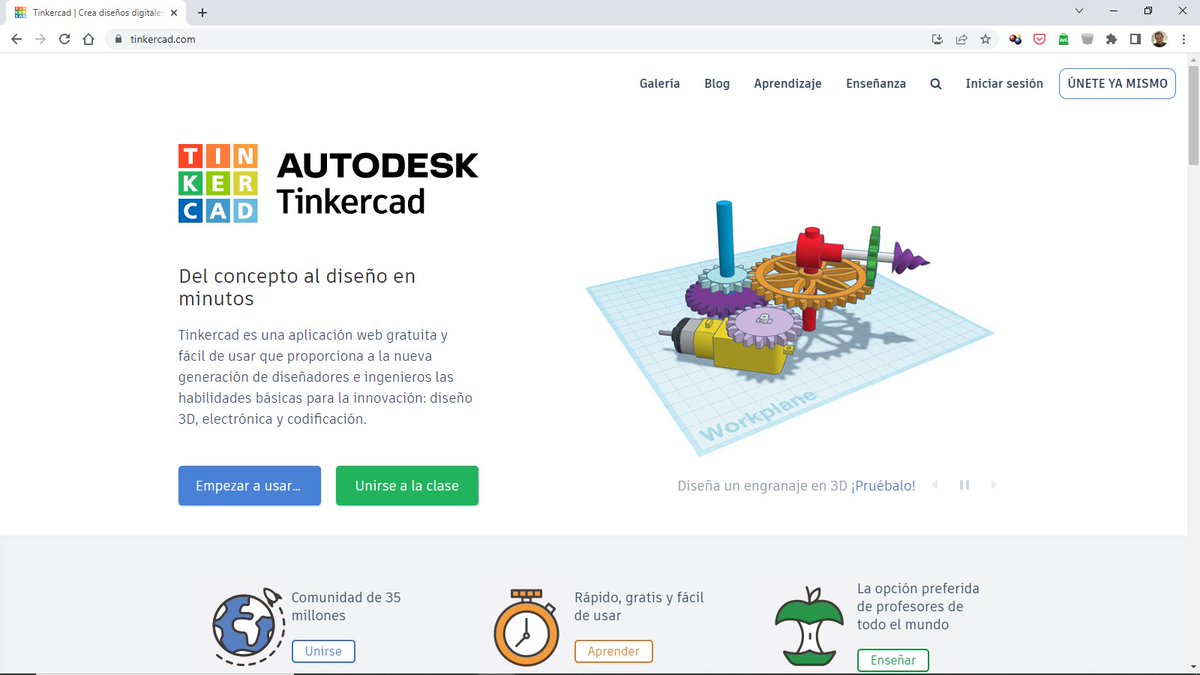Select the Tinkercad browser tab

tap(98, 13)
